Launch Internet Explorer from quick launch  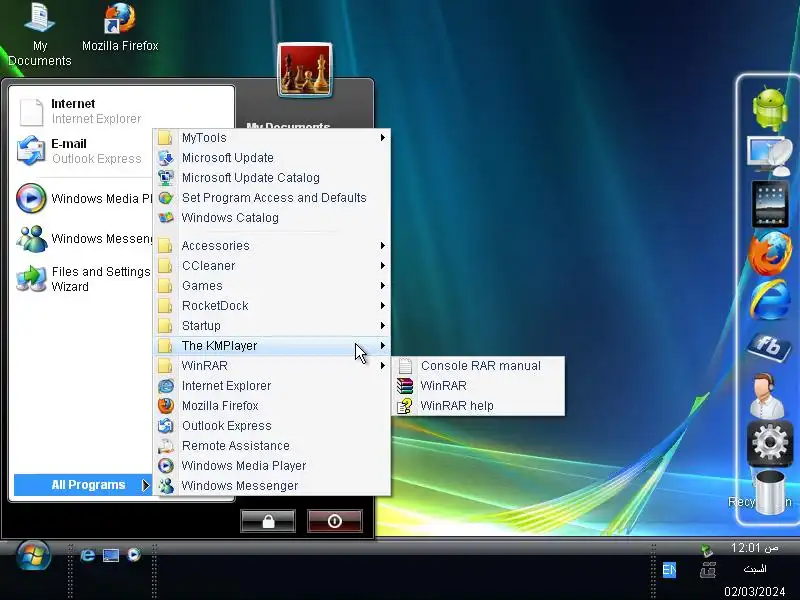88,555
